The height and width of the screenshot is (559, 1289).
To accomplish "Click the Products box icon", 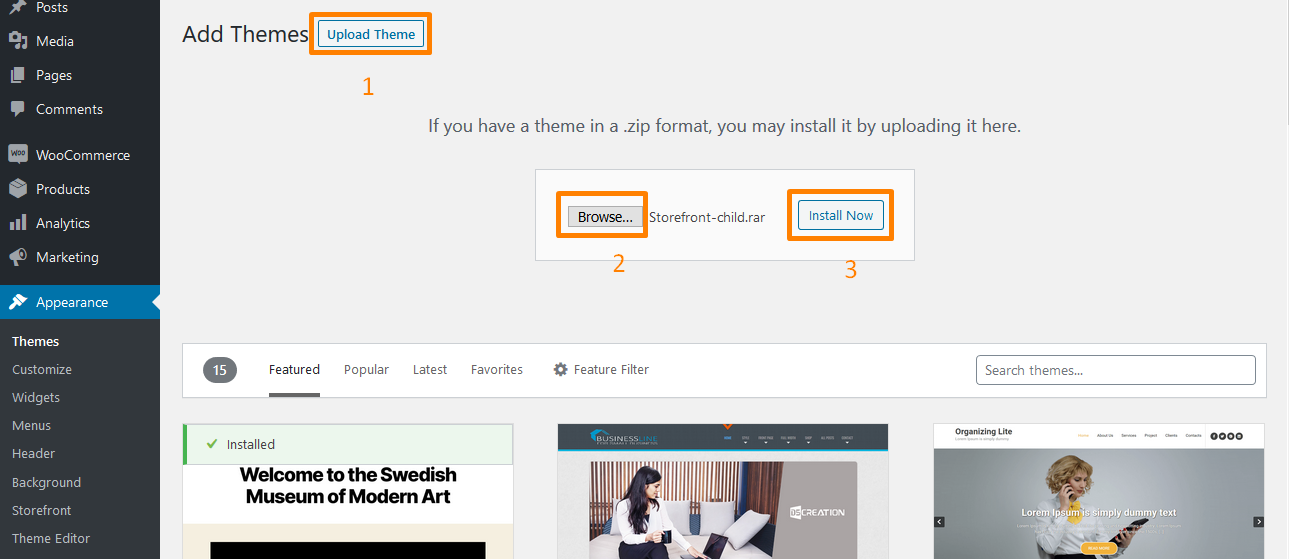I will (18, 189).
